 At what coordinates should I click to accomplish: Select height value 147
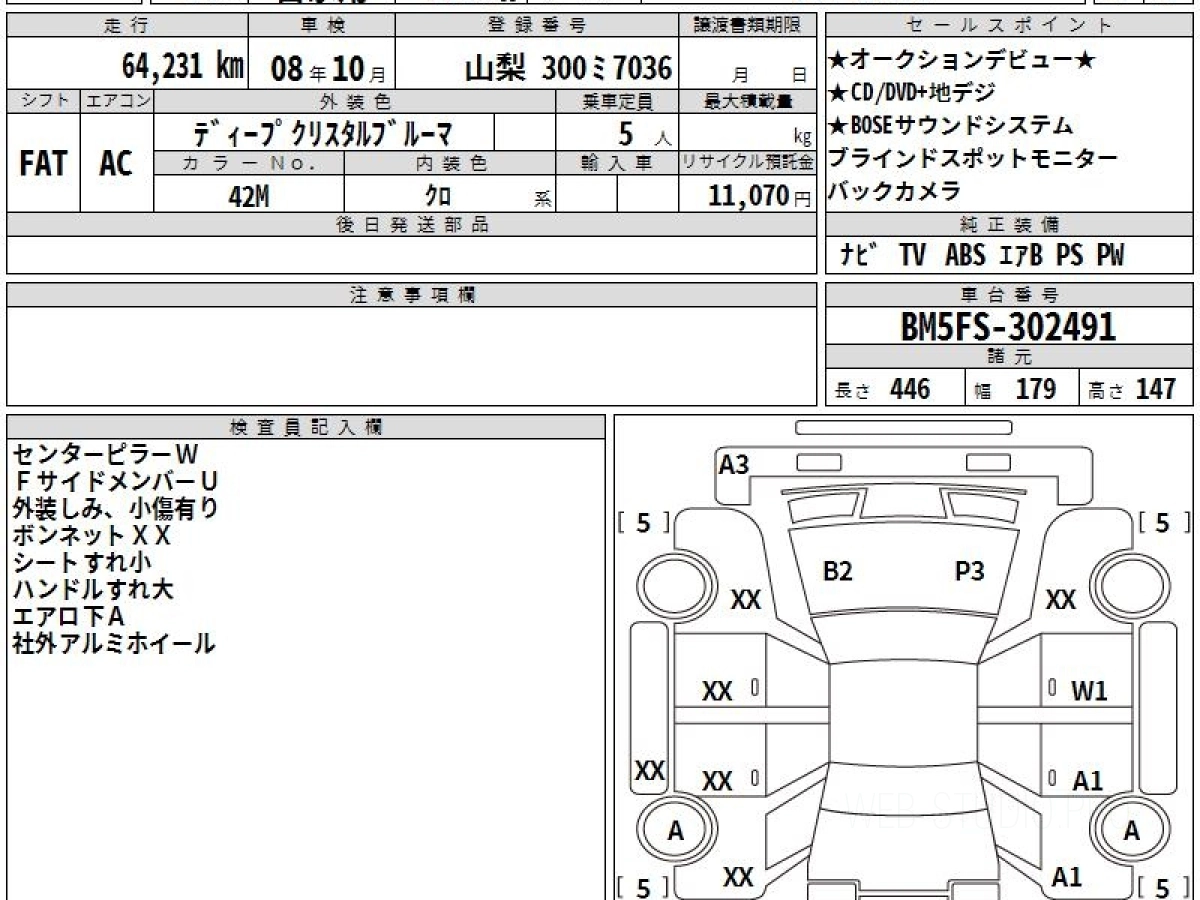pyautogui.click(x=1156, y=389)
